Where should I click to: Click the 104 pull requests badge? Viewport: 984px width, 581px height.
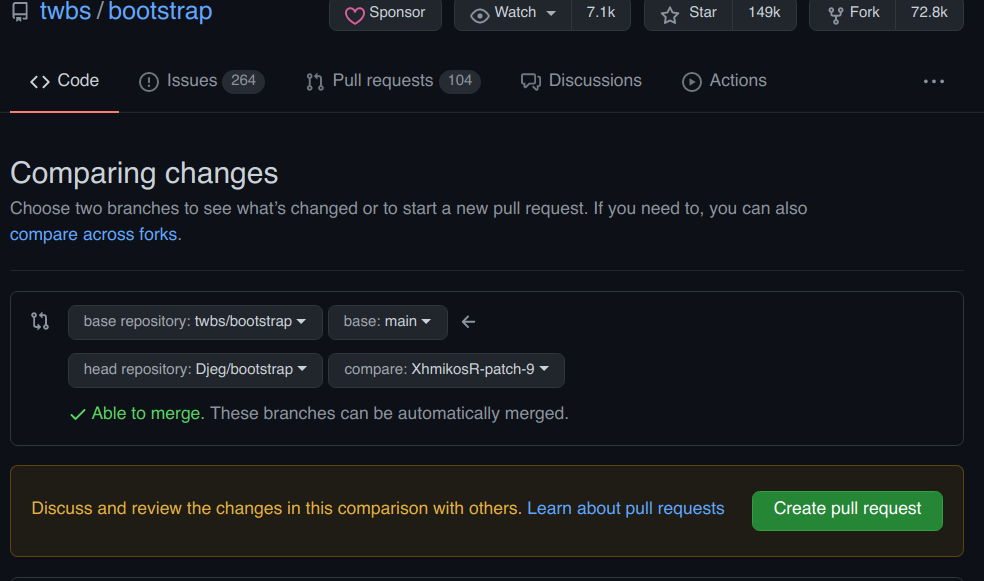coord(460,81)
